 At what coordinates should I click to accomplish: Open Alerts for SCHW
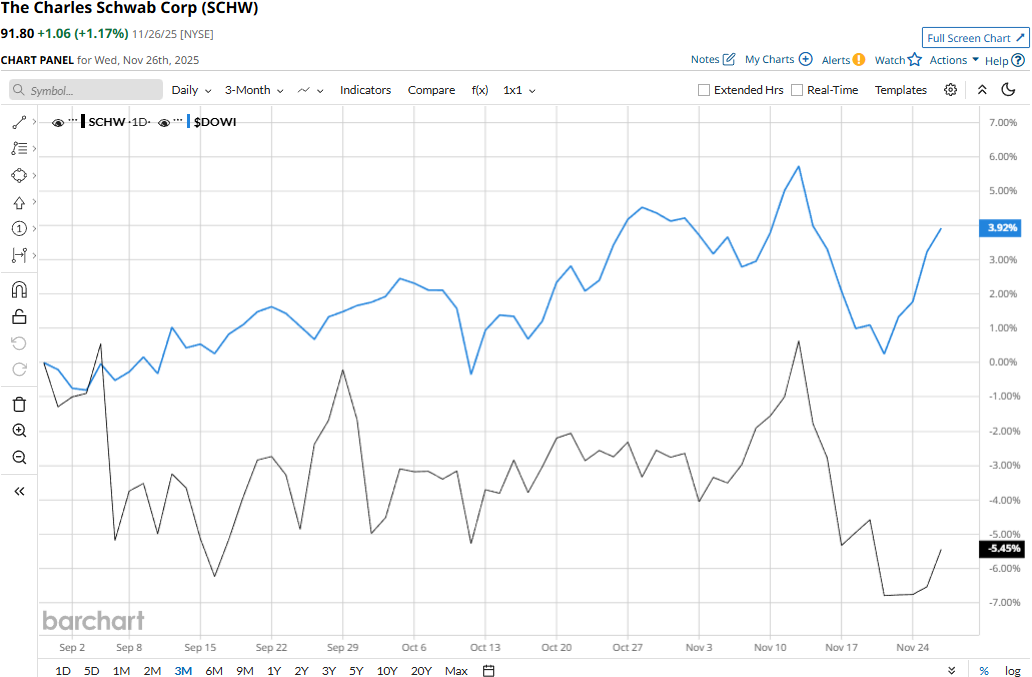843,60
